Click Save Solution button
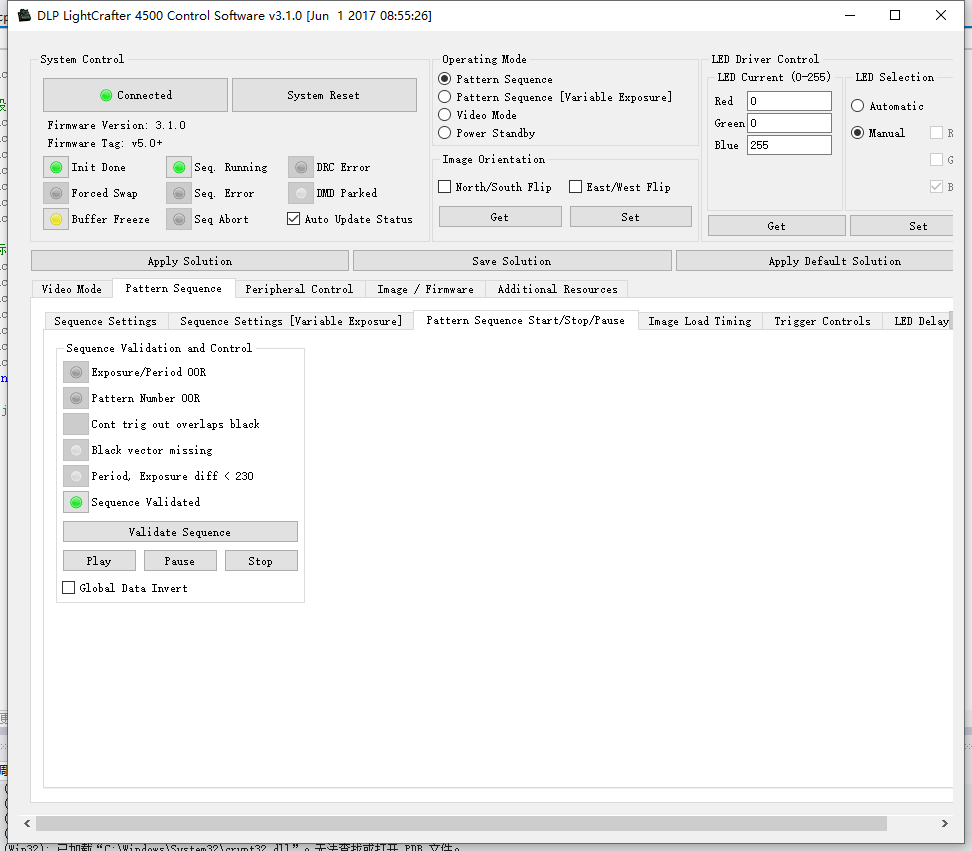The image size is (972, 851). [x=512, y=261]
